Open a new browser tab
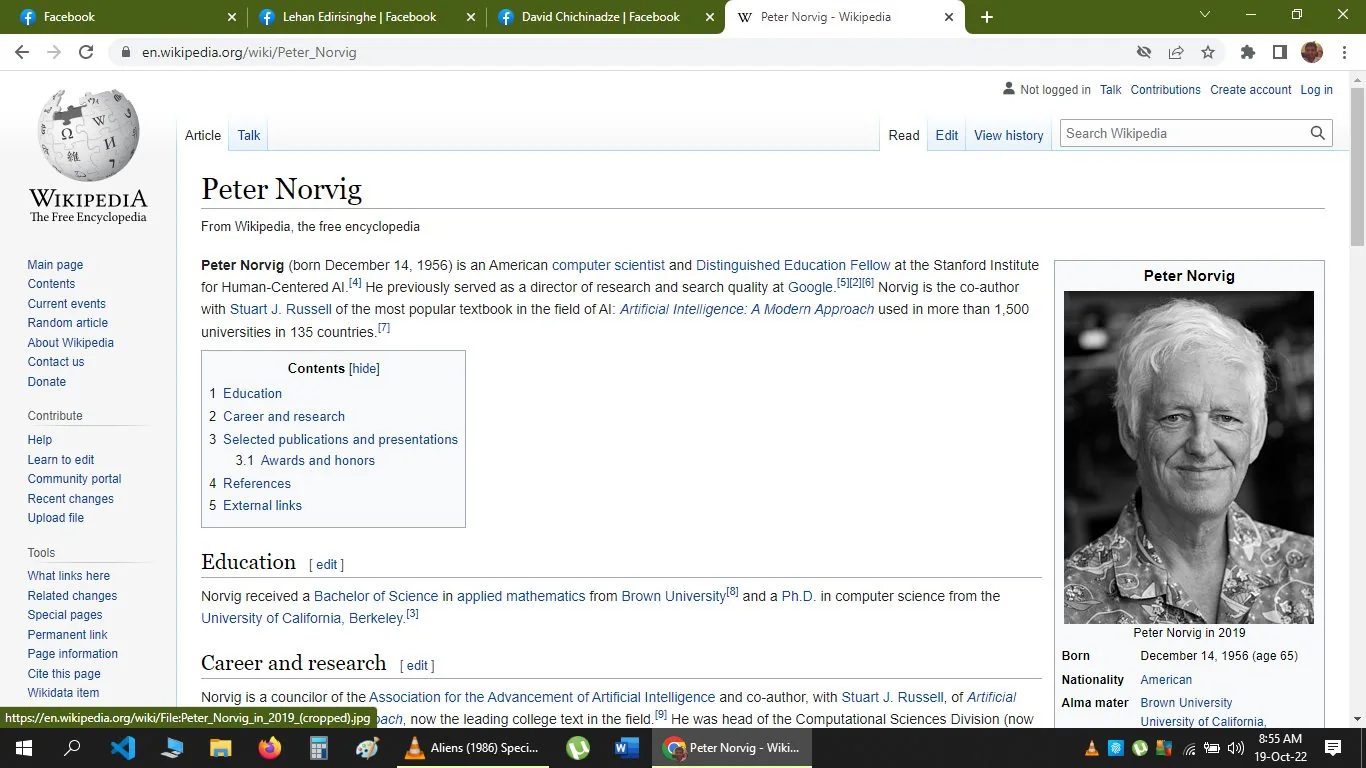Screen dimensions: 1366x768 pos(987,17)
